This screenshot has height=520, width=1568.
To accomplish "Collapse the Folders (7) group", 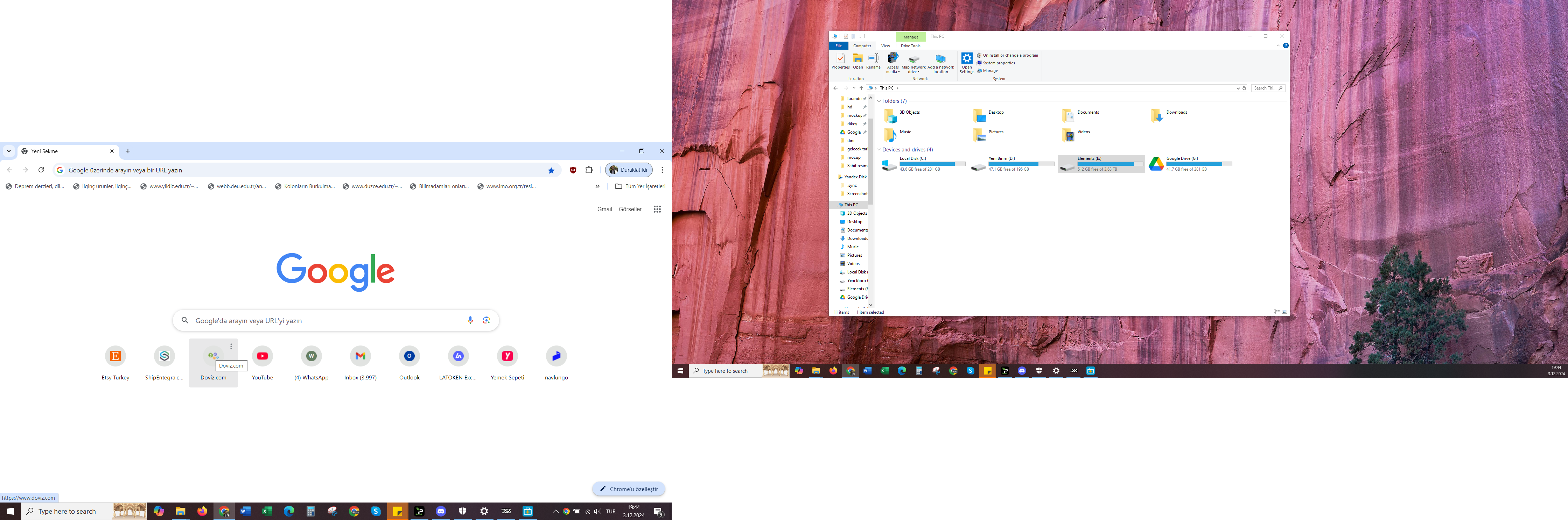I will click(879, 101).
